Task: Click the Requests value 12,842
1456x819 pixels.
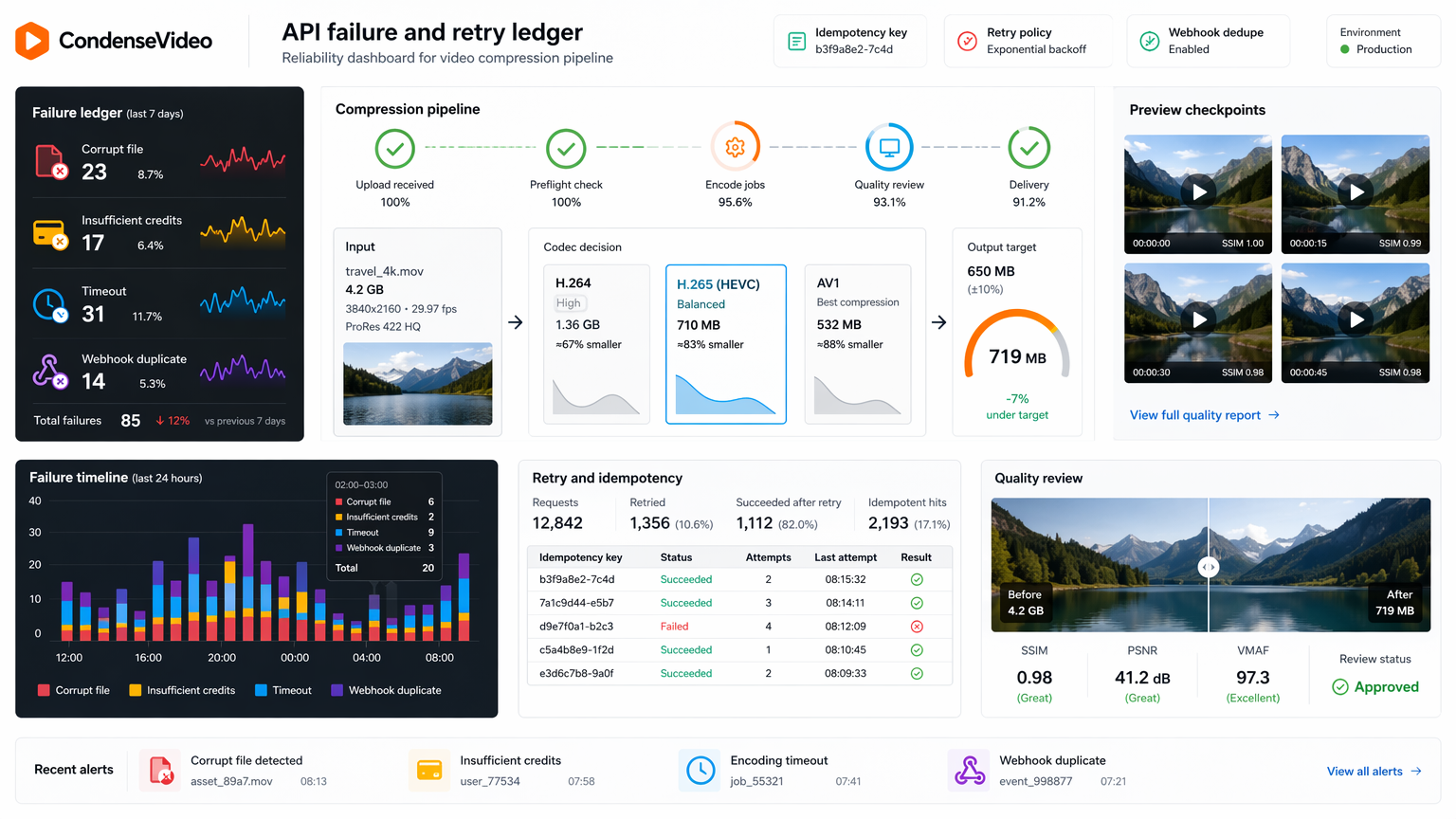Action: [x=557, y=523]
